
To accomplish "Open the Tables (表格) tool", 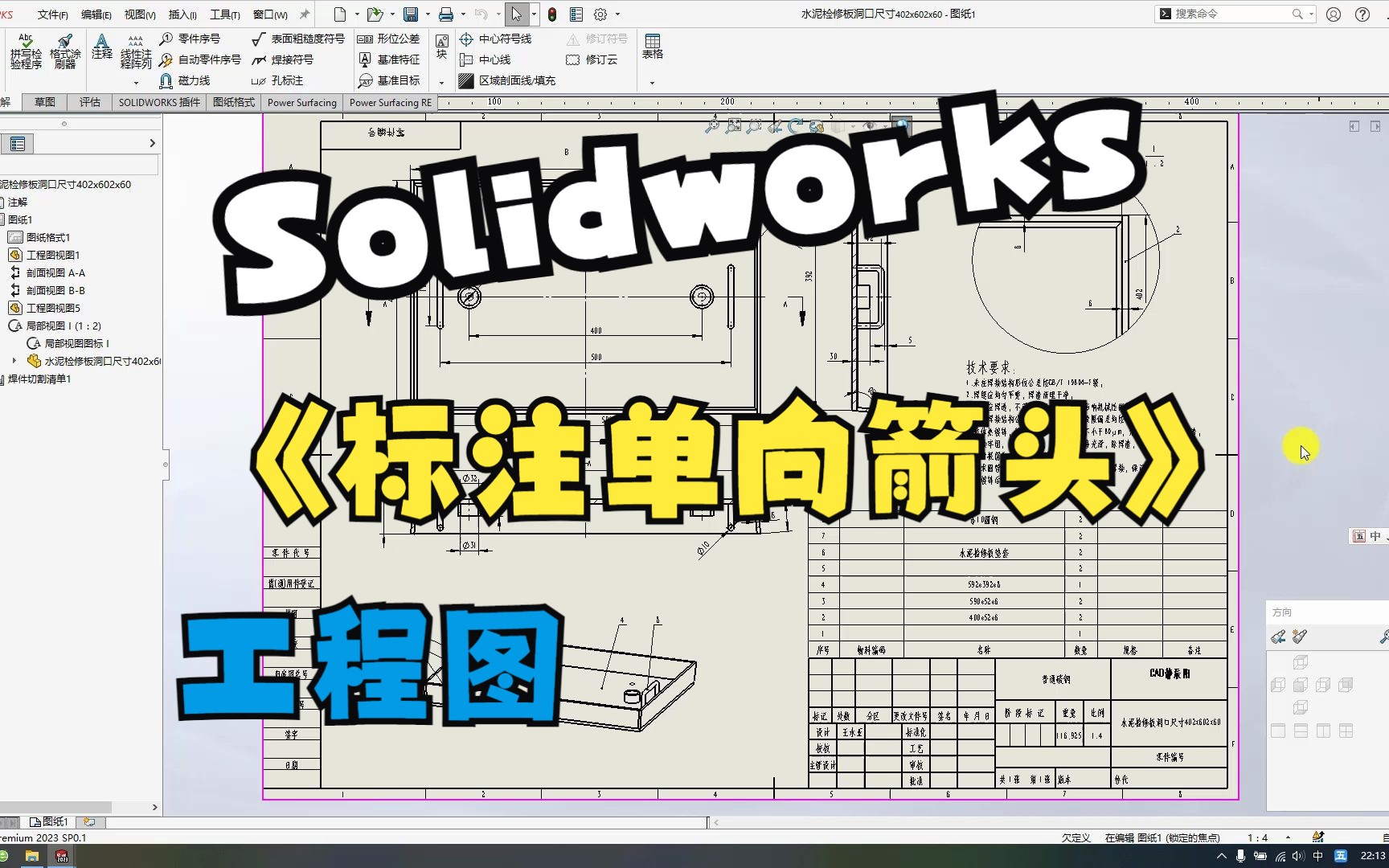I will 653,47.
